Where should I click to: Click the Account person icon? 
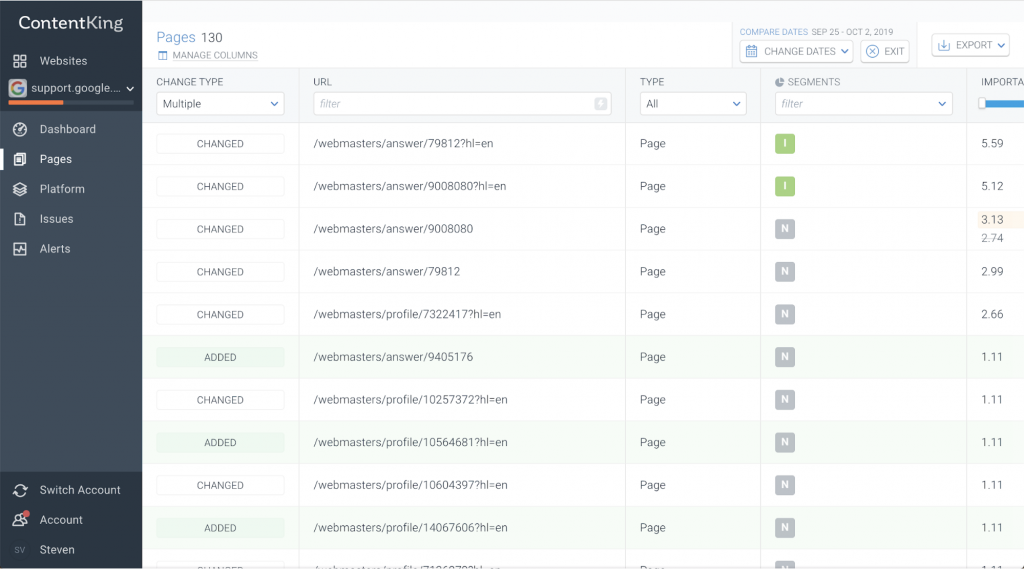pyautogui.click(x=20, y=519)
